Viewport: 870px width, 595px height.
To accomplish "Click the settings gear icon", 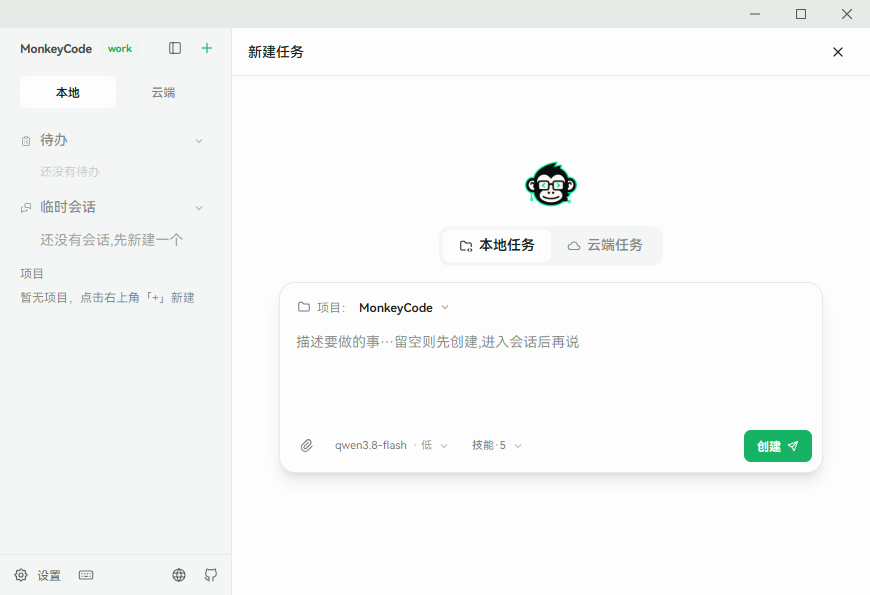I will click(x=21, y=575).
